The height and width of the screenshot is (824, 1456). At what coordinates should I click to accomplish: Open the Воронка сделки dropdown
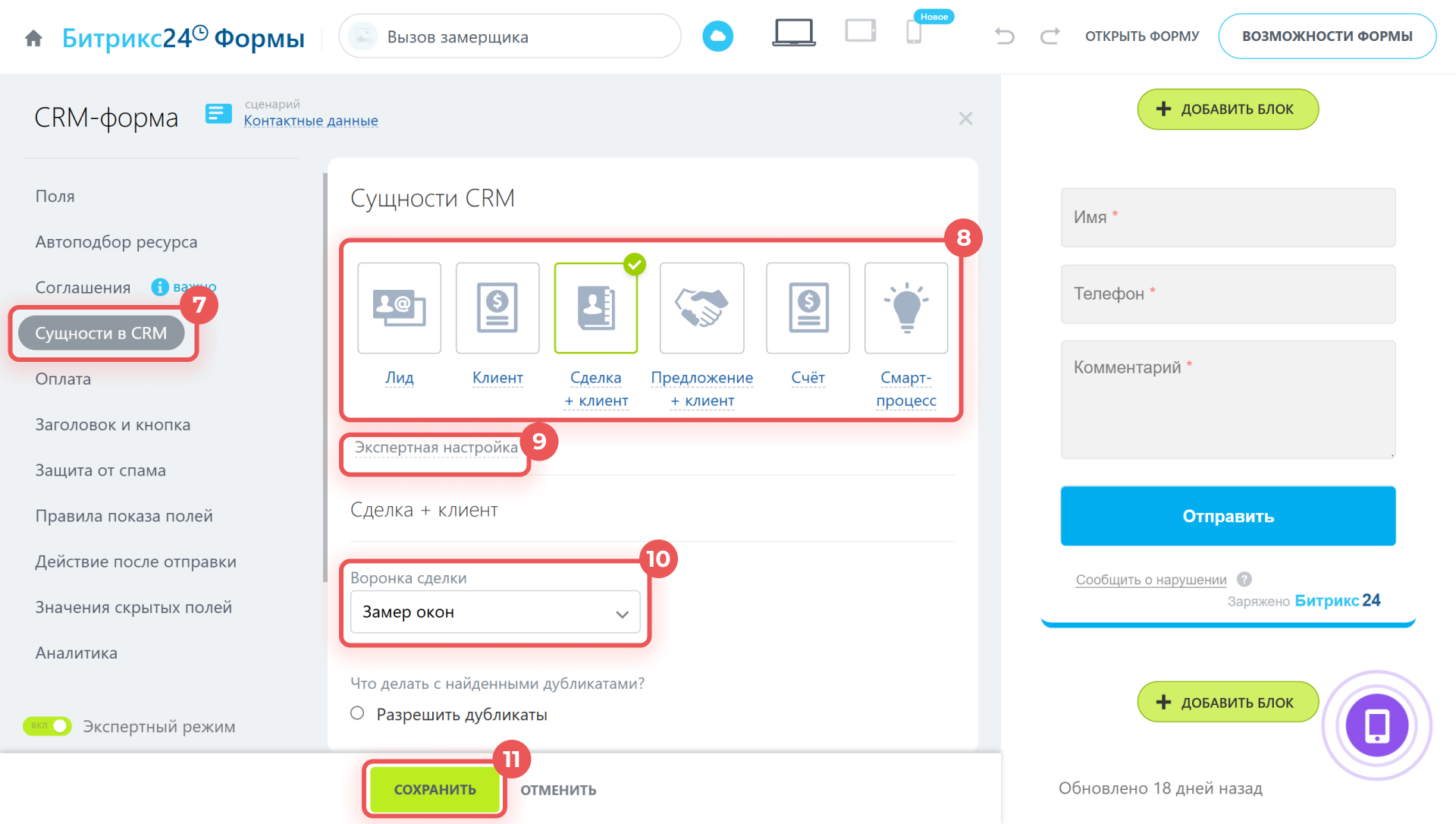(494, 612)
